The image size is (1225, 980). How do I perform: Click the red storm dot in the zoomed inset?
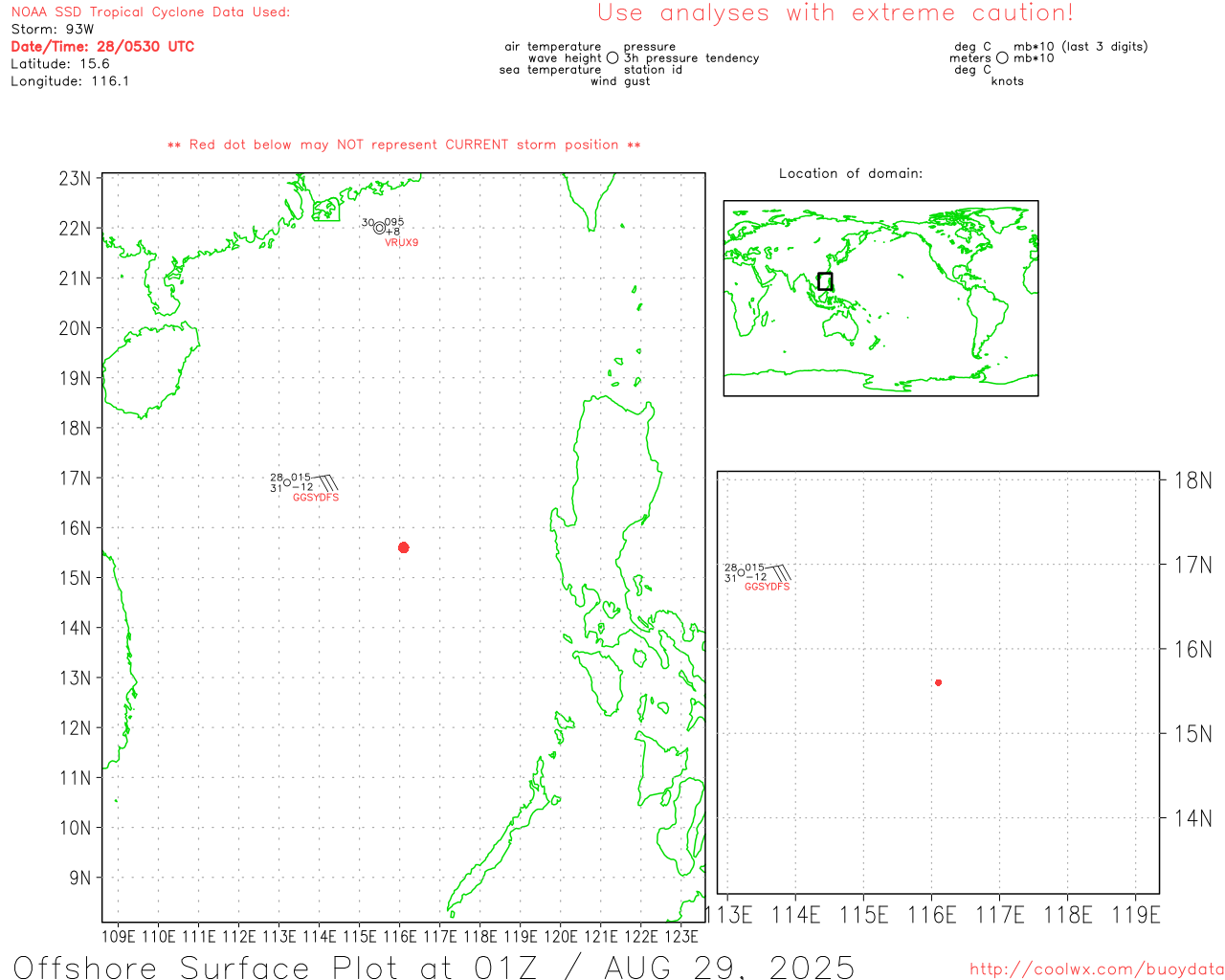click(939, 682)
